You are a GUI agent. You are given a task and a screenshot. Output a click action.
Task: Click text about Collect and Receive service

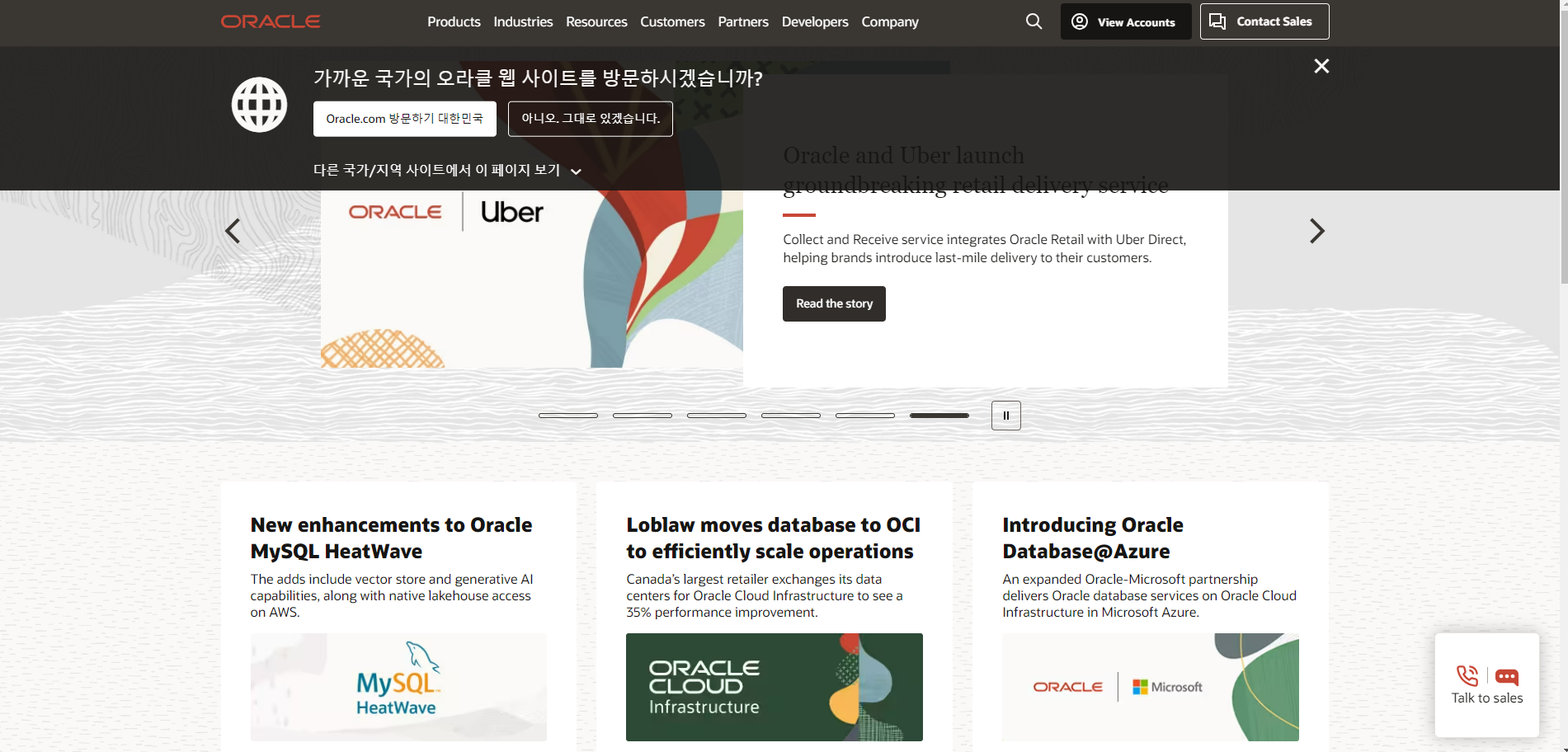pos(984,248)
